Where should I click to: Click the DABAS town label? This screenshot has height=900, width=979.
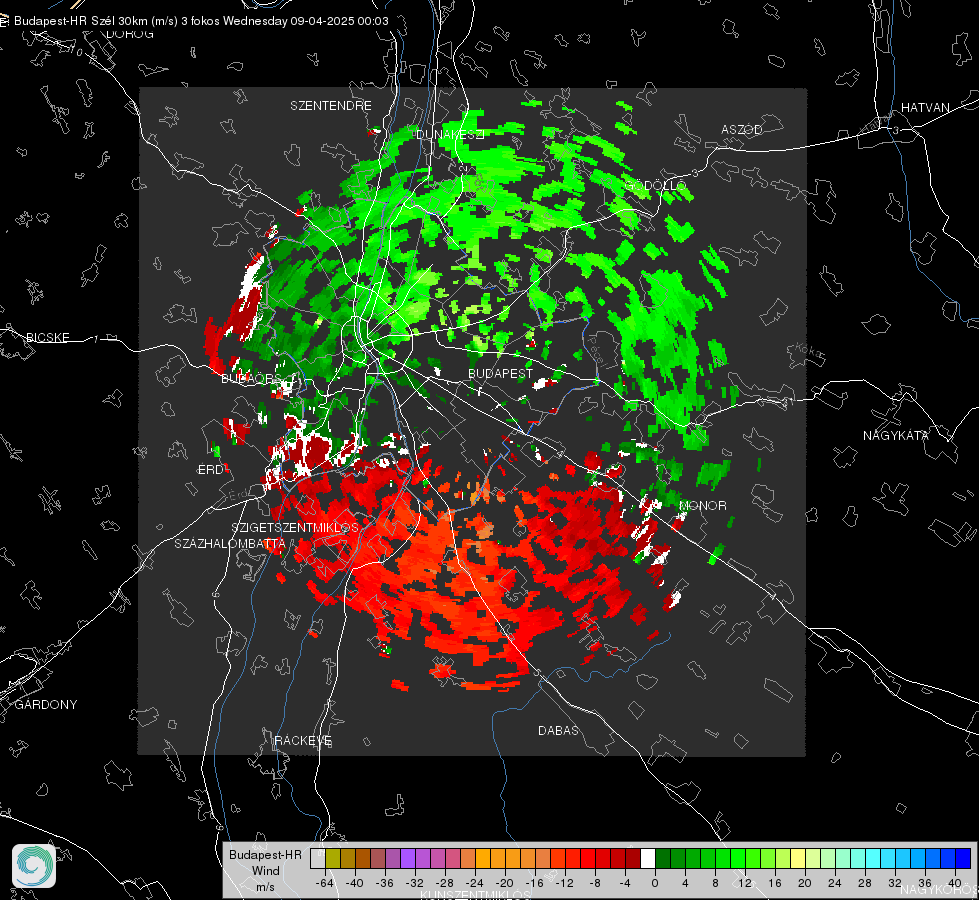click(558, 730)
